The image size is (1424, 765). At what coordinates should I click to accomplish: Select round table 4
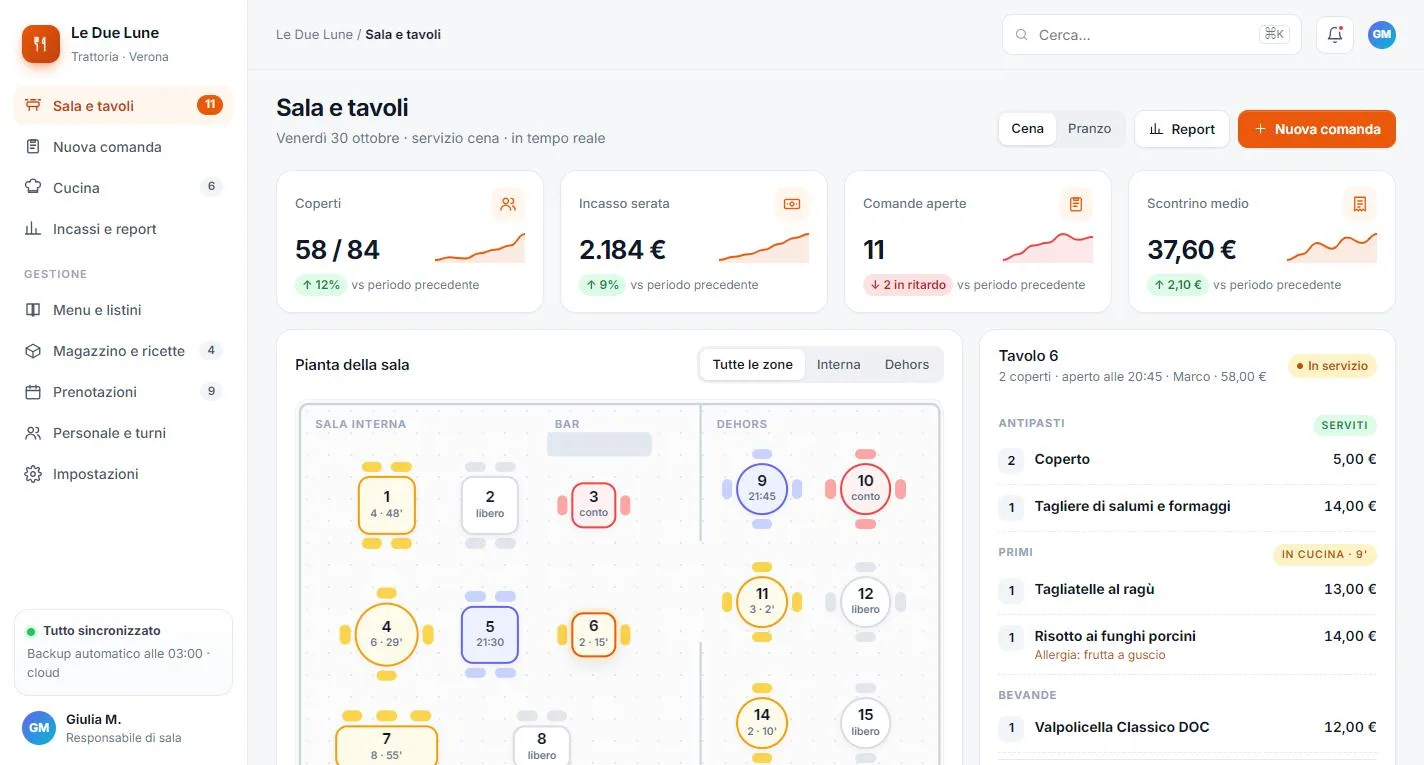(387, 634)
